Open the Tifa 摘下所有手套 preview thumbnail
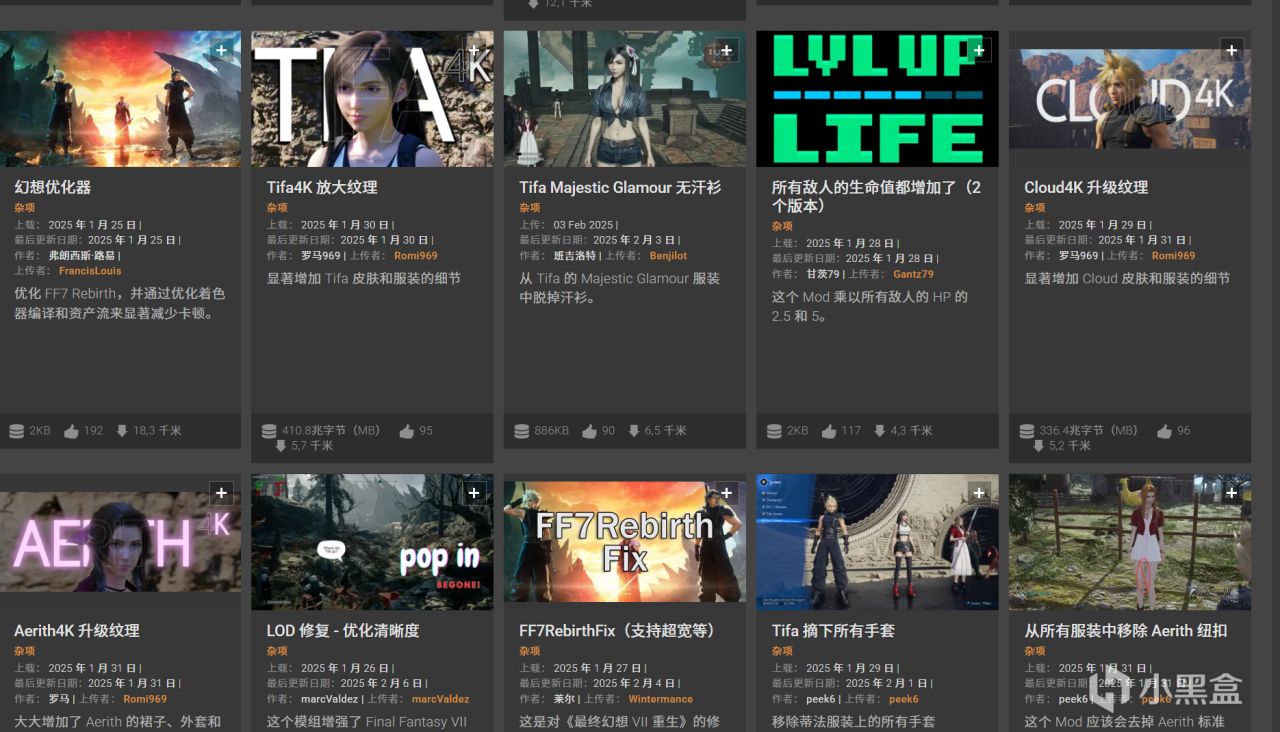 (877, 542)
